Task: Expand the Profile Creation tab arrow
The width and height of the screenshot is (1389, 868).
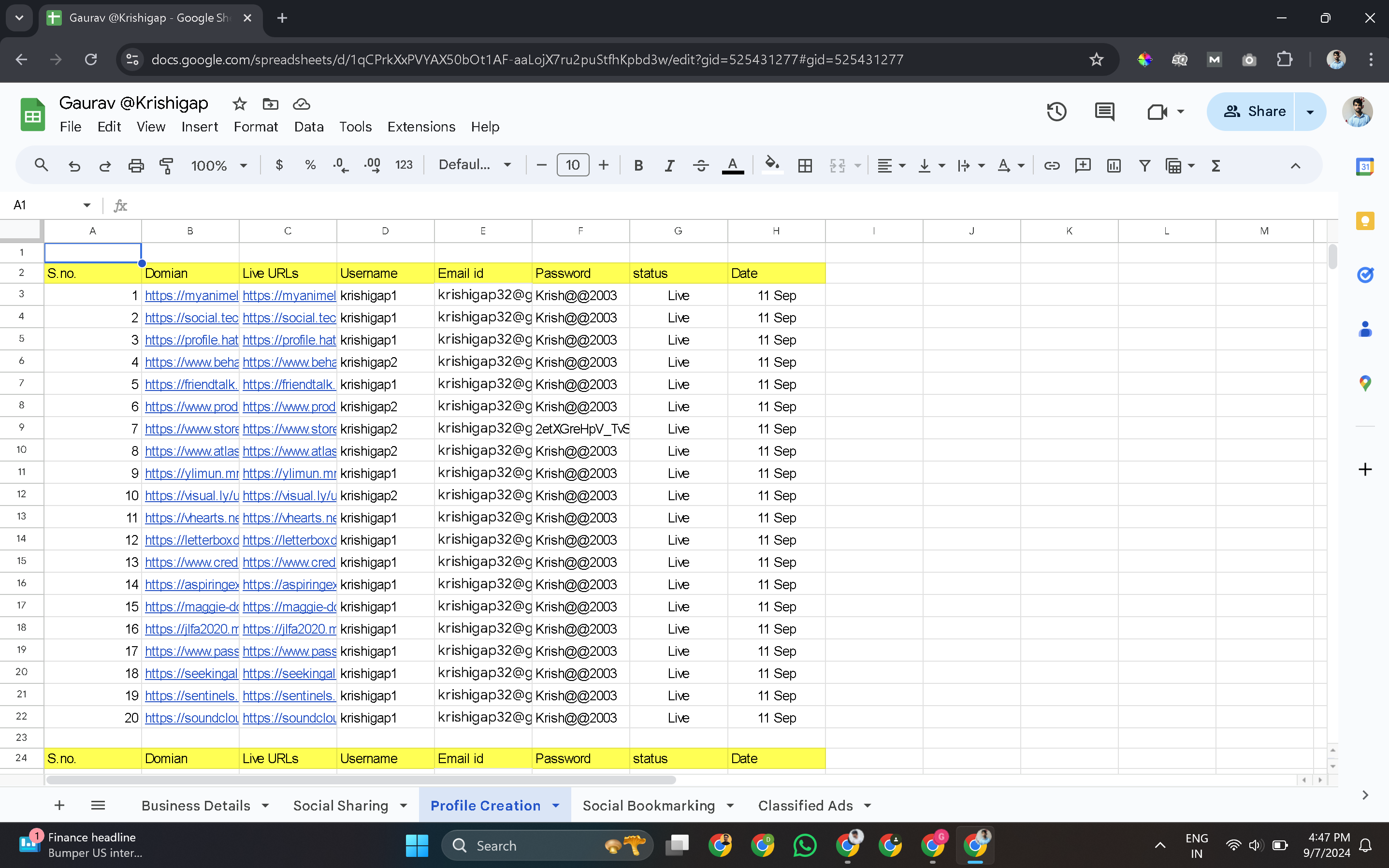Action: tap(556, 806)
